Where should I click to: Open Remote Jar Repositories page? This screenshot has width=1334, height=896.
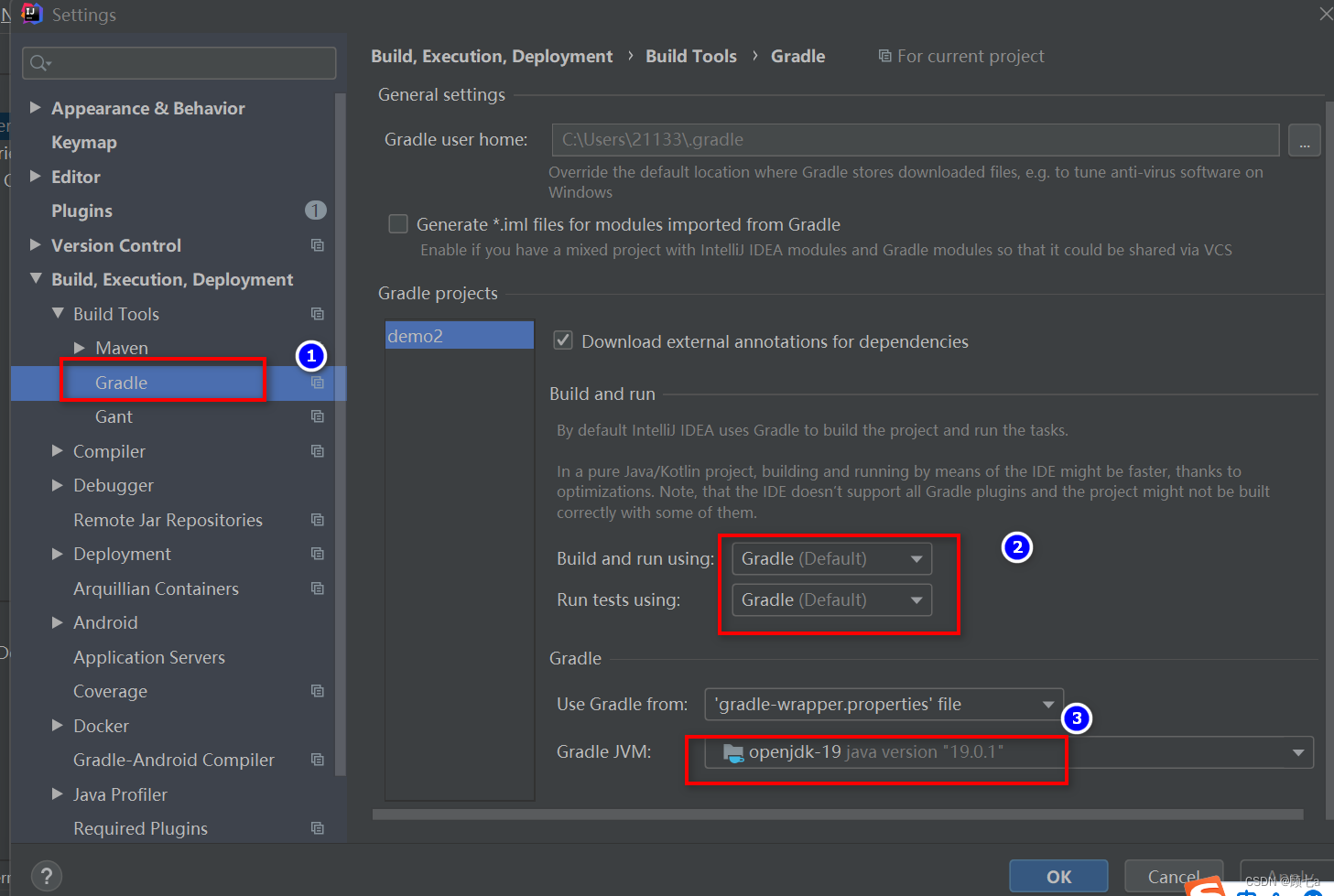coord(168,520)
